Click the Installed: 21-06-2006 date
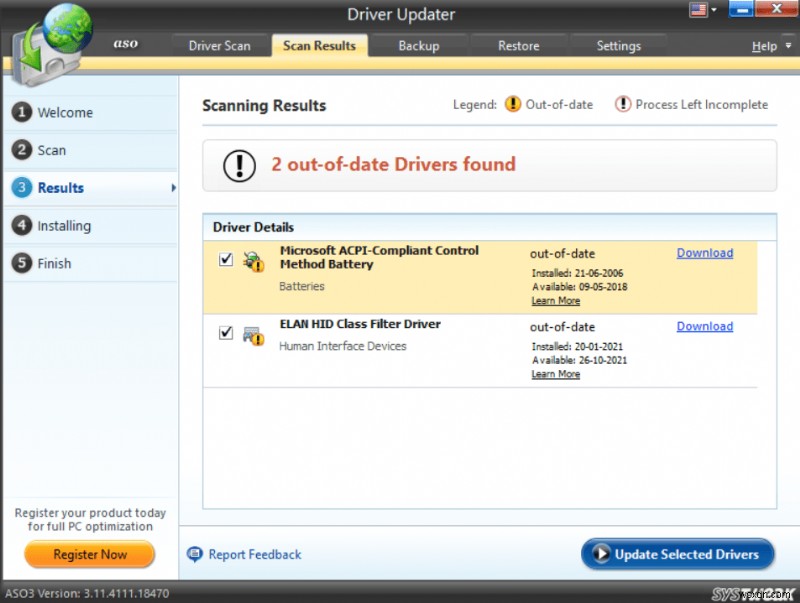The width and height of the screenshot is (800, 603). [577, 273]
